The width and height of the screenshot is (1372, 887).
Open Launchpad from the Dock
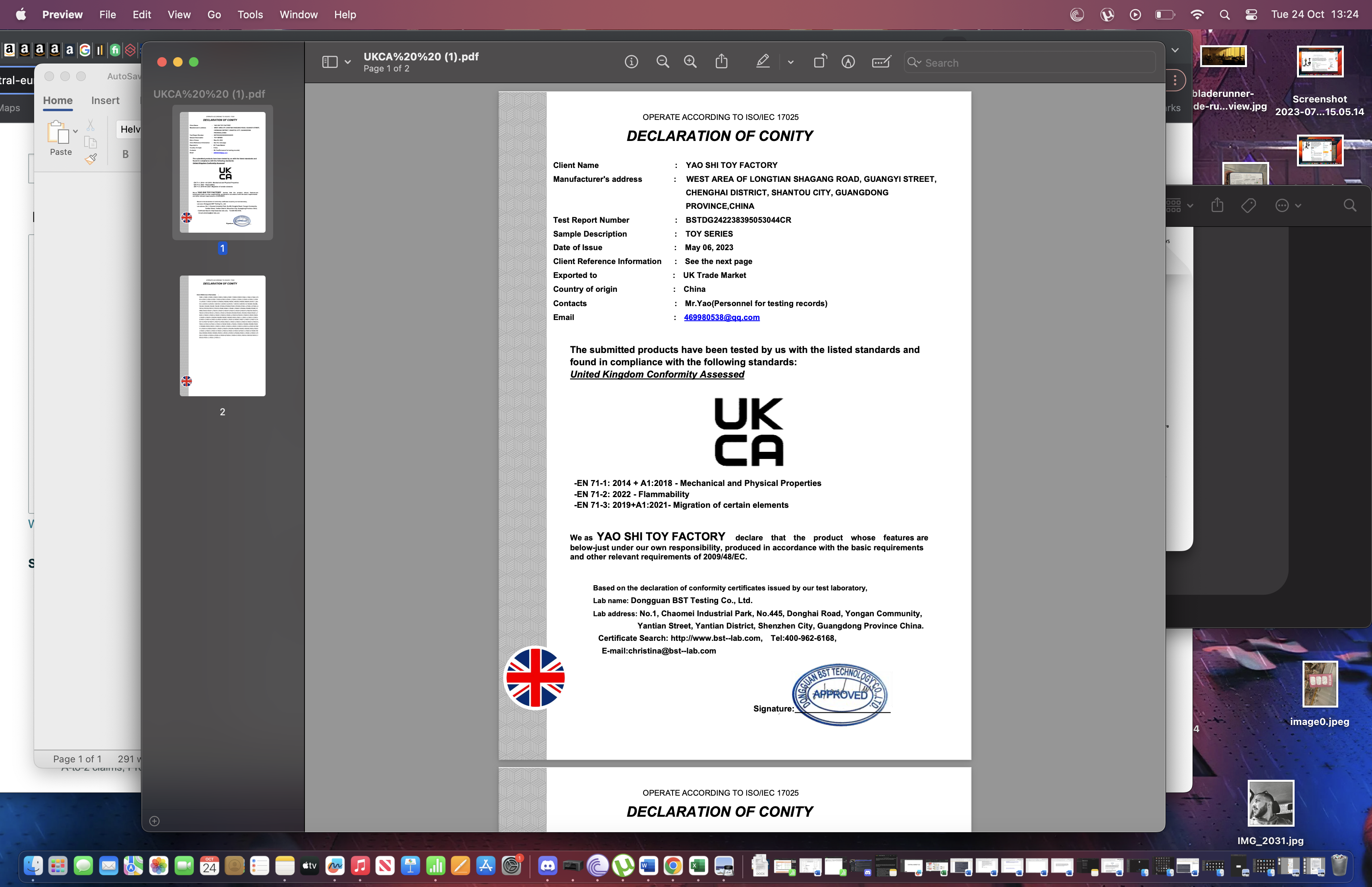(58, 866)
